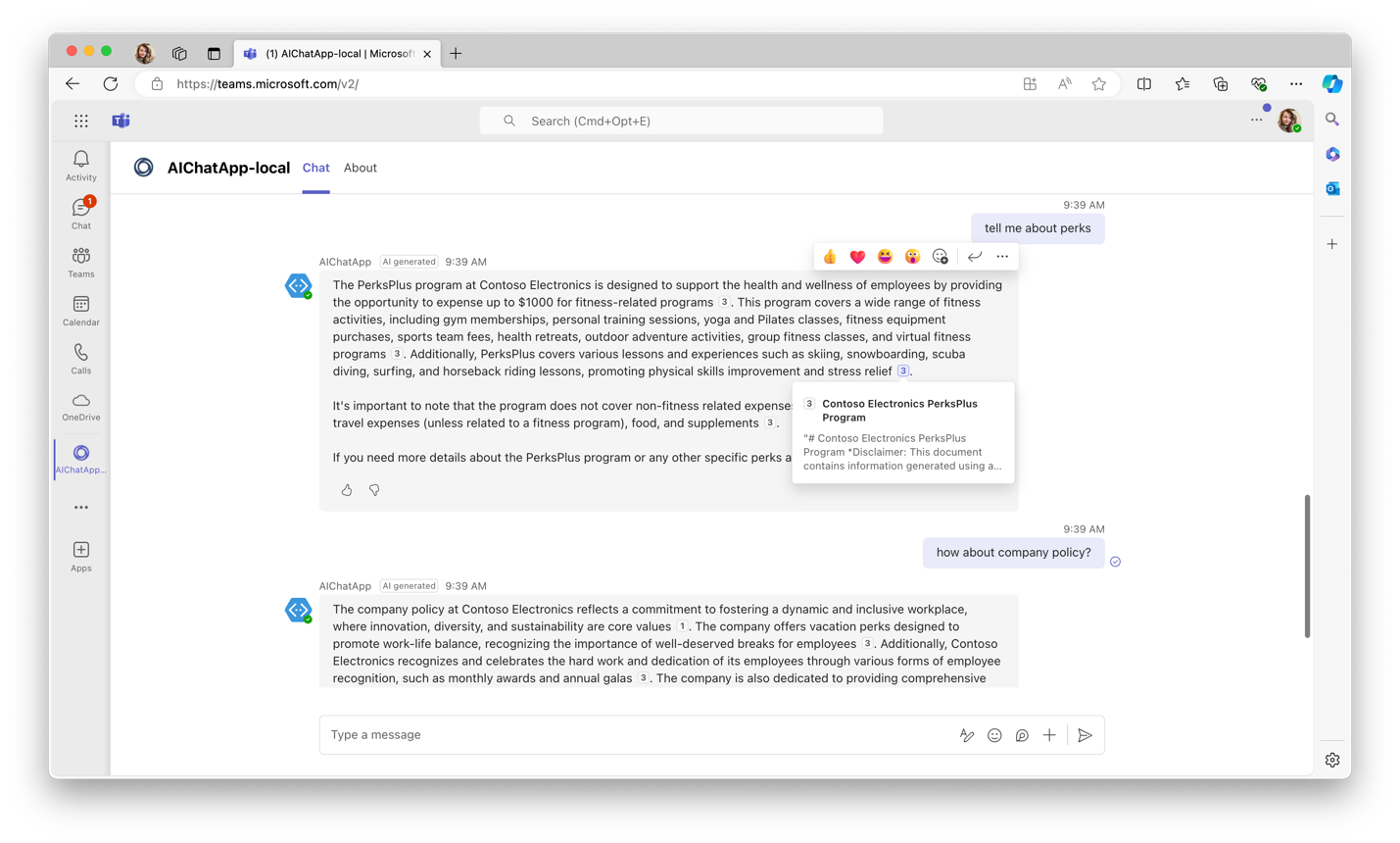The image size is (1400, 843).
Task: Open the user profile avatar in Teams
Action: click(x=1288, y=121)
